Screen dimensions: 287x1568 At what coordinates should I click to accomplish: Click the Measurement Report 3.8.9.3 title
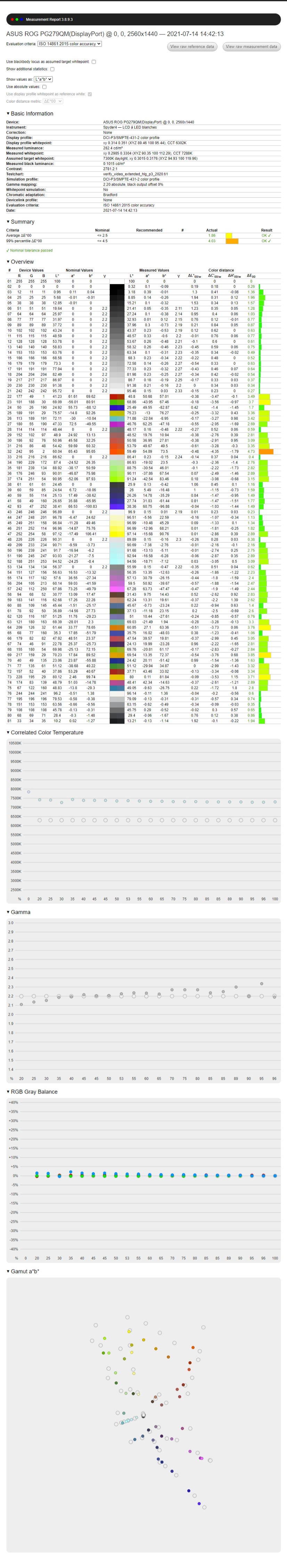point(49,19)
